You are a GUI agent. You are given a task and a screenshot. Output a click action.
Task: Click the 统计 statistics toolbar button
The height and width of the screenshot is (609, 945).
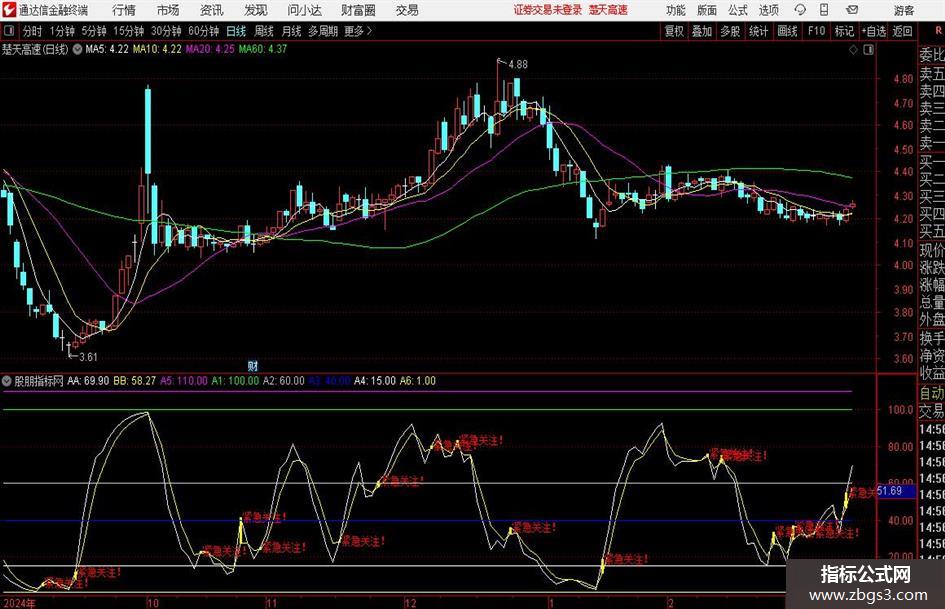(759, 31)
